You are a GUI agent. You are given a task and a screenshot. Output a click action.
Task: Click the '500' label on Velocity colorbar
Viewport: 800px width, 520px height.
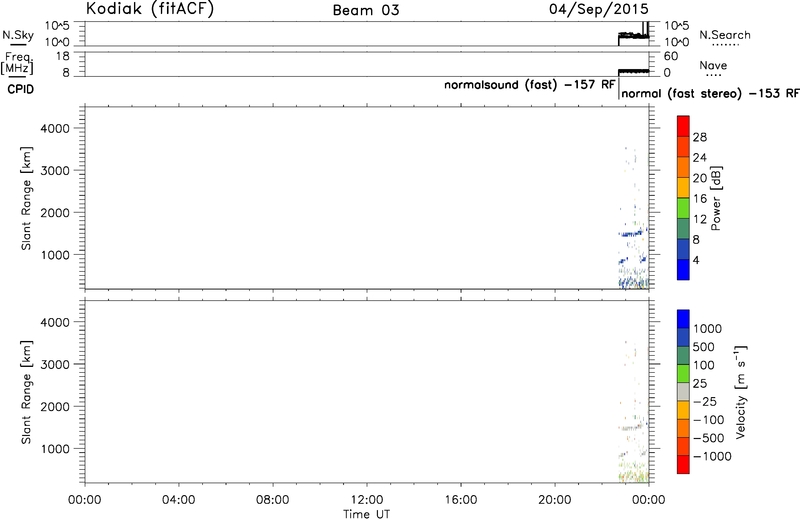pyautogui.click(x=704, y=347)
